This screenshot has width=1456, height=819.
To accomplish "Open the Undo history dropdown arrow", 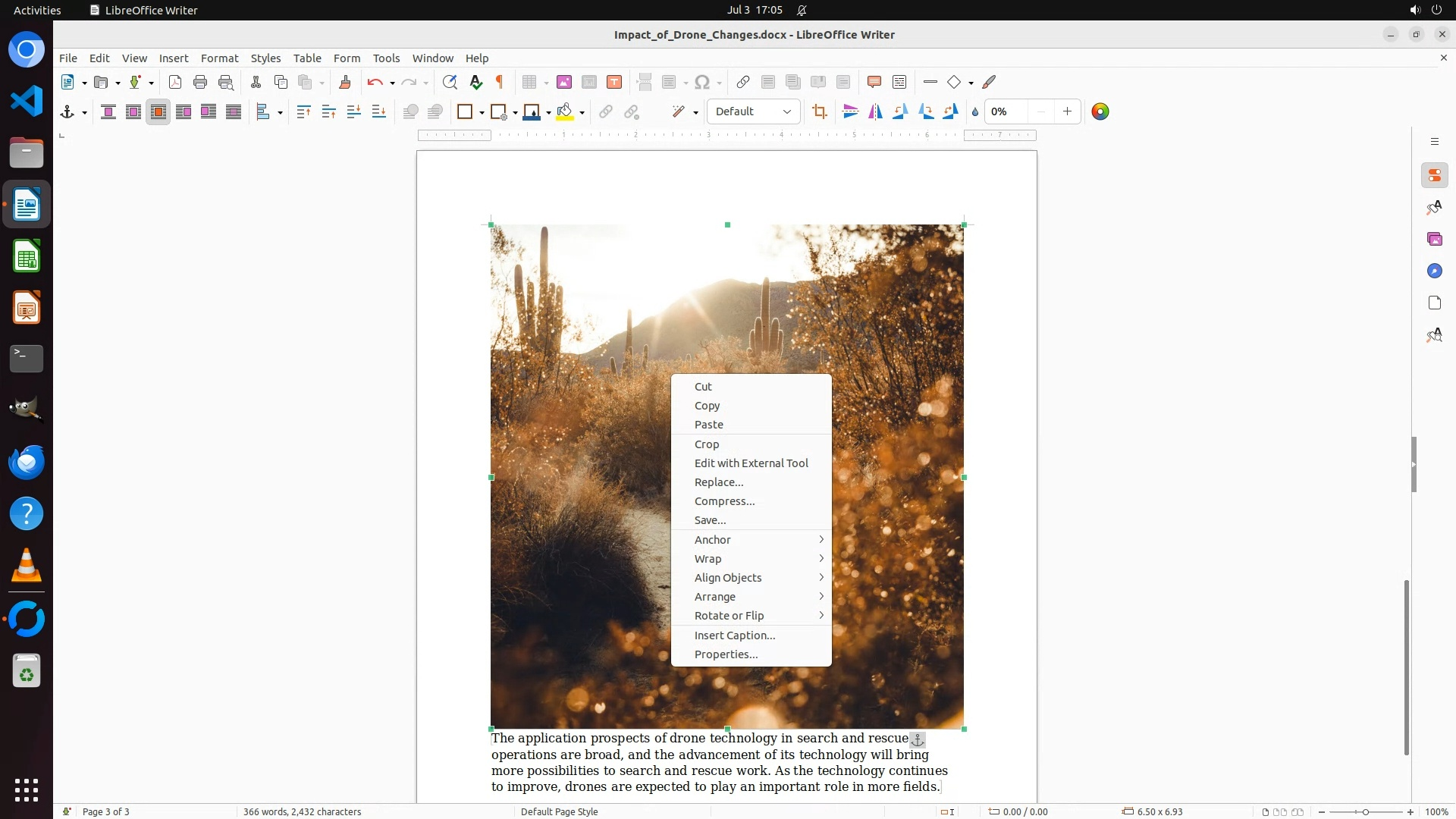I will tap(392, 83).
